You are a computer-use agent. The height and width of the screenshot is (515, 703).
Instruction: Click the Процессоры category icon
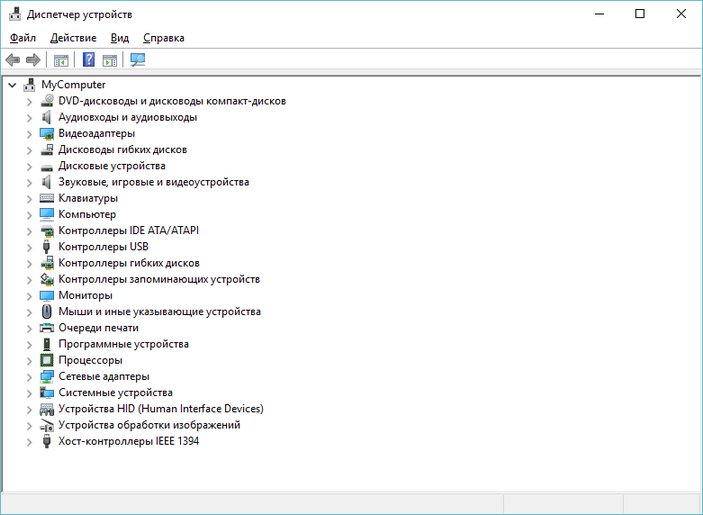(47, 360)
